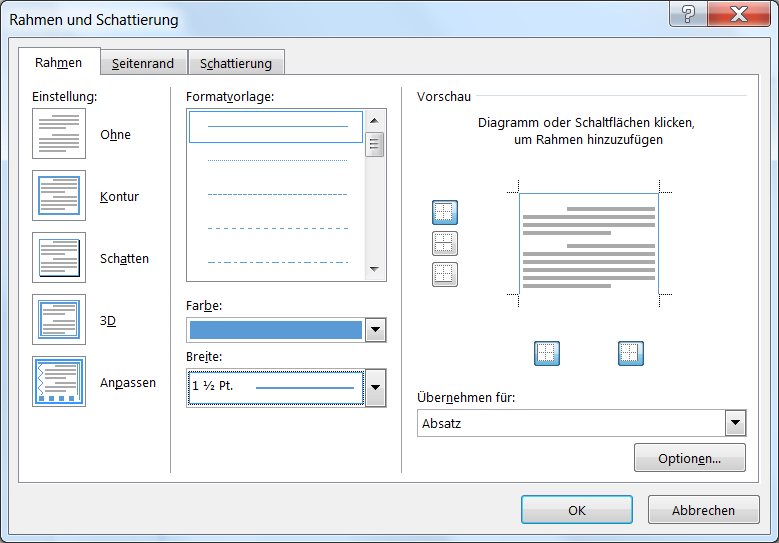The width and height of the screenshot is (779, 543).
Task: Expand the Breite width dropdown
Action: tap(376, 388)
